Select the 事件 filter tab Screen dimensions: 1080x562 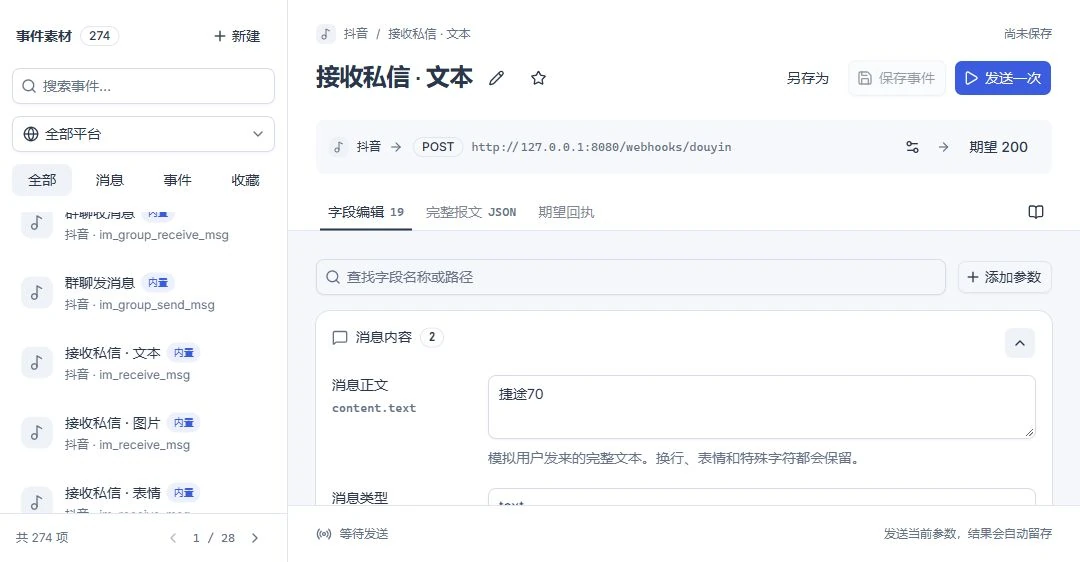pyautogui.click(x=177, y=180)
